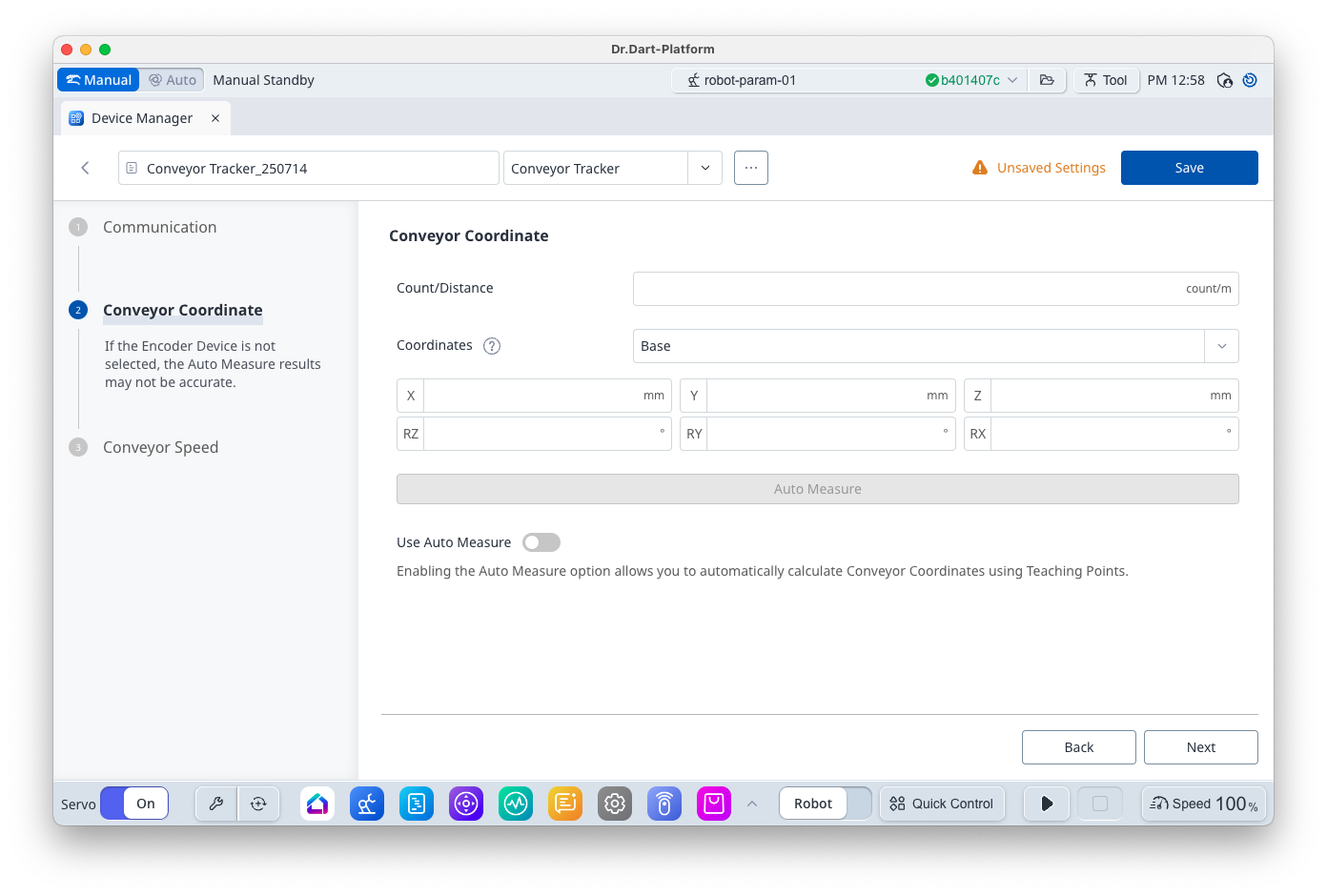Open the gray settings gear icon
Image resolution: width=1327 pixels, height=896 pixels.
(615, 804)
